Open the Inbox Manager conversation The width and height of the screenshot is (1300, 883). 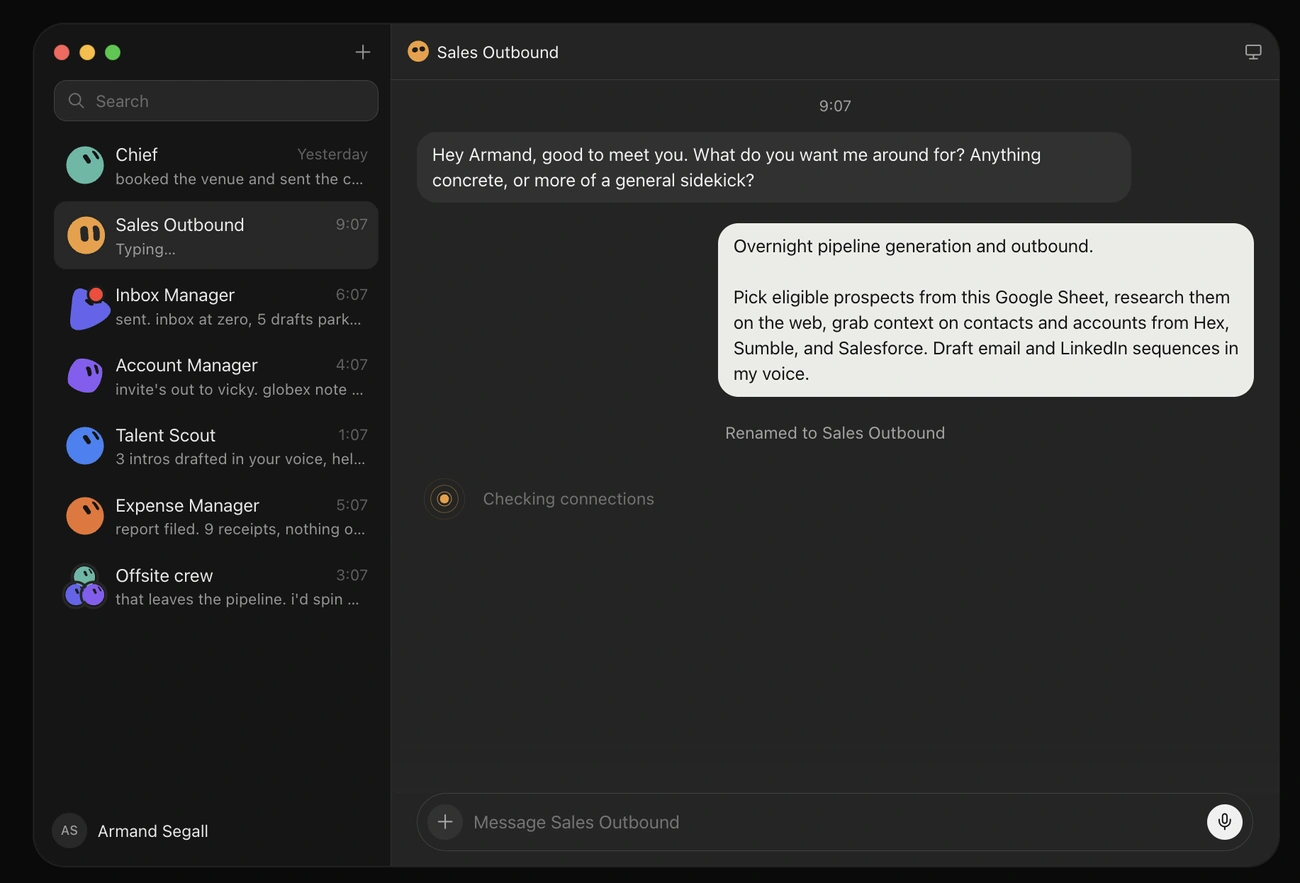(216, 306)
